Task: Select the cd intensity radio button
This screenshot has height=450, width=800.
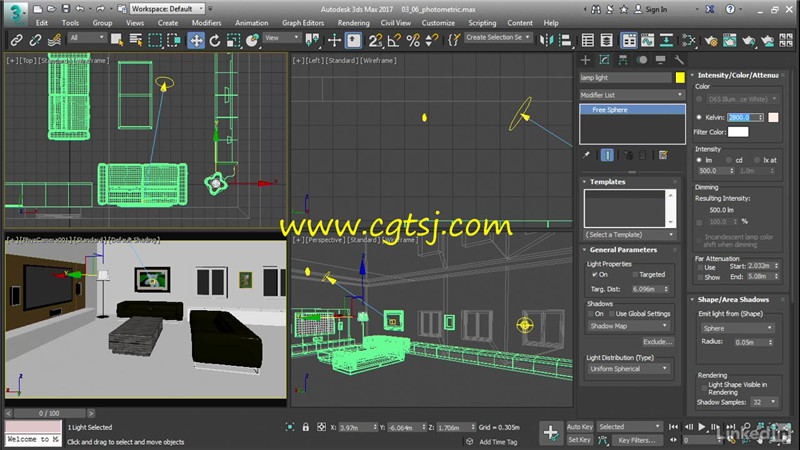Action: (729, 160)
